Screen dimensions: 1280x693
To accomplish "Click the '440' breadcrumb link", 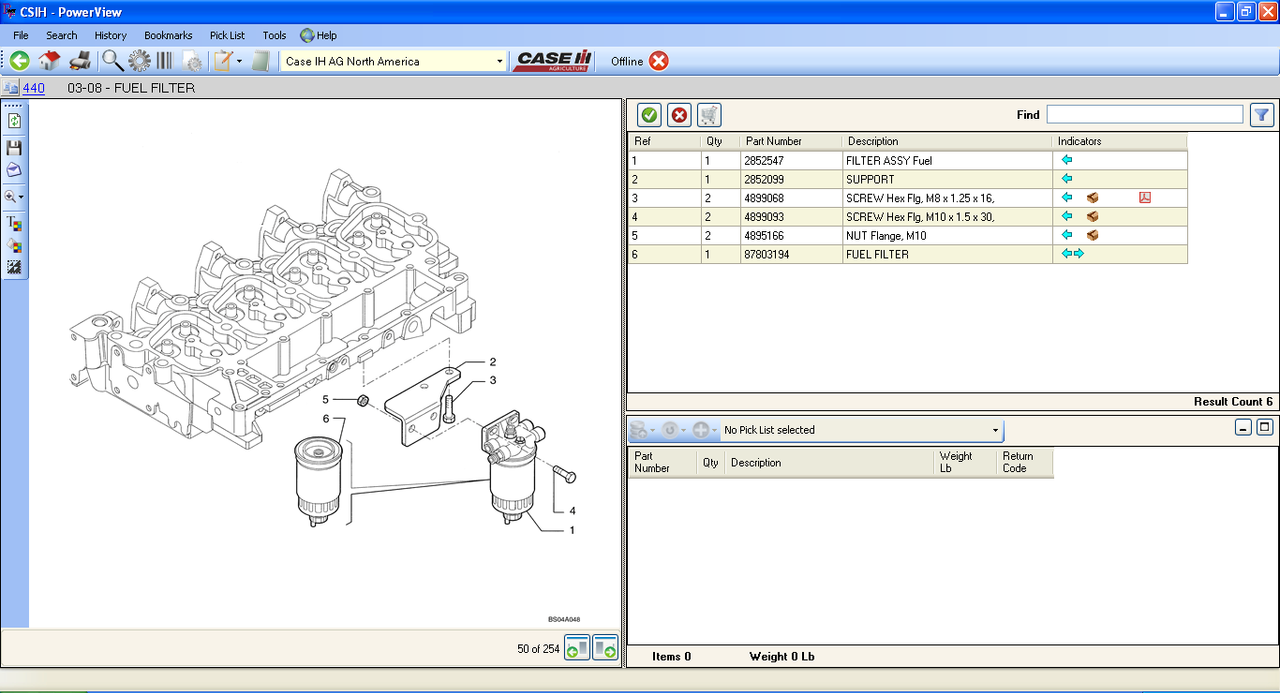I will [x=33, y=88].
